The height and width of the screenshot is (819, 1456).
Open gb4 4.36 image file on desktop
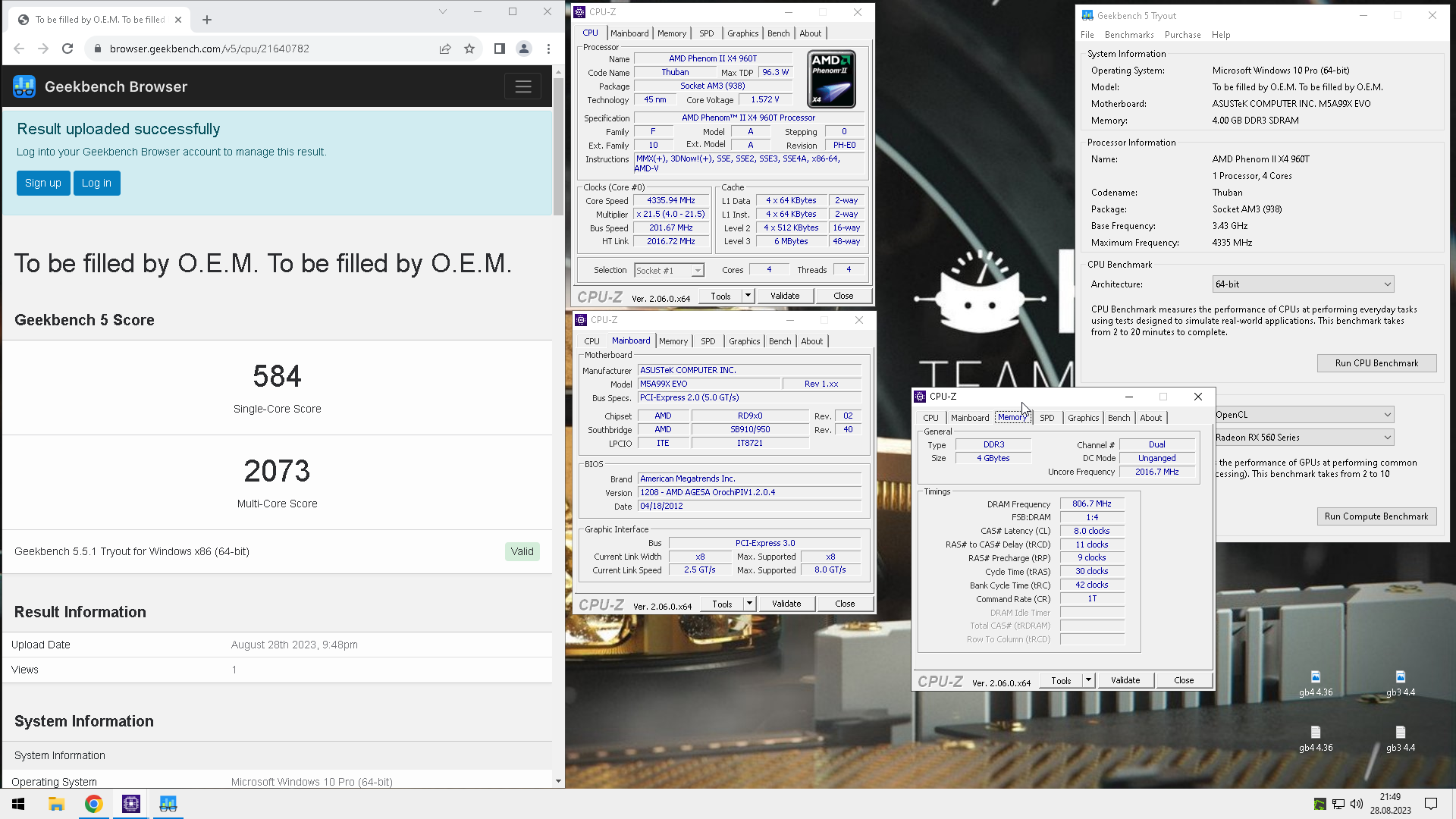[x=1316, y=682]
